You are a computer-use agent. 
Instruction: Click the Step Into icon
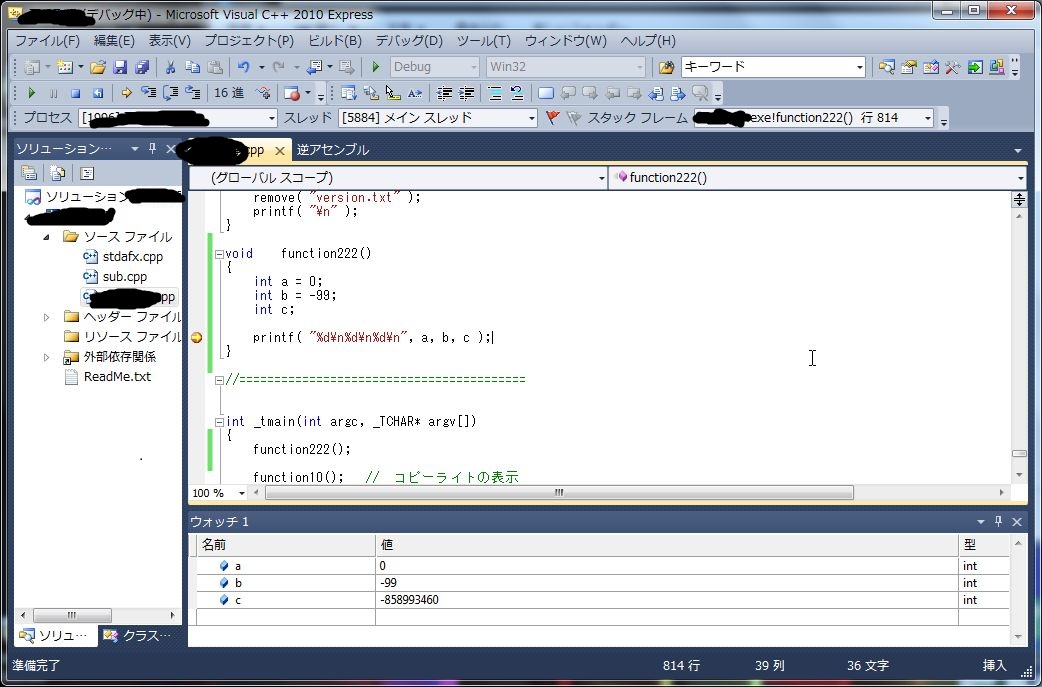pyautogui.click(x=148, y=93)
